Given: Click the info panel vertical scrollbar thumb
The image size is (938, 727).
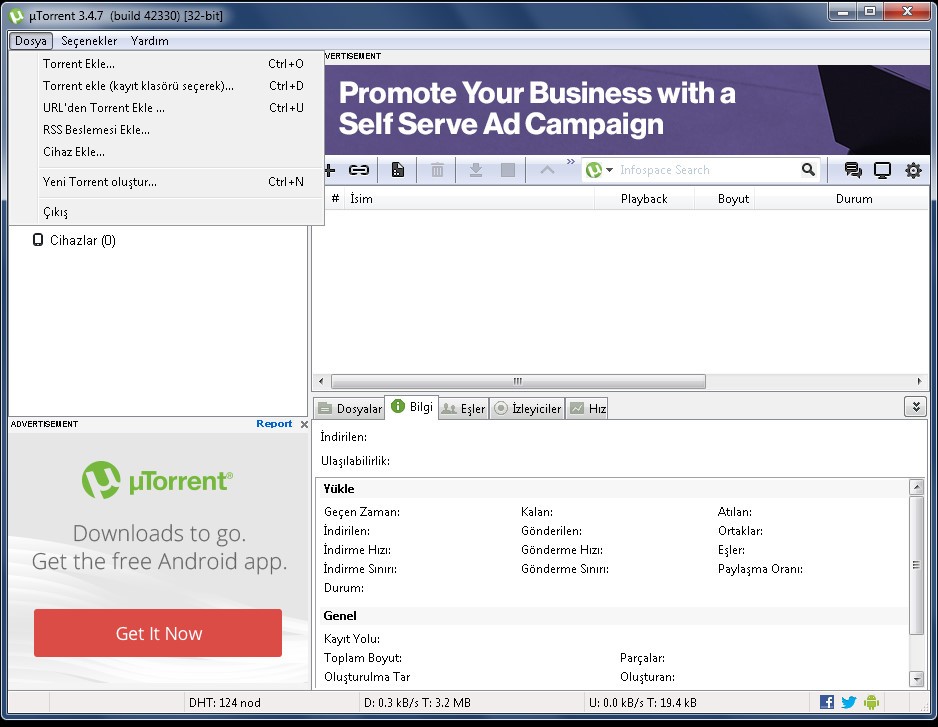Looking at the screenshot, I should (x=916, y=565).
